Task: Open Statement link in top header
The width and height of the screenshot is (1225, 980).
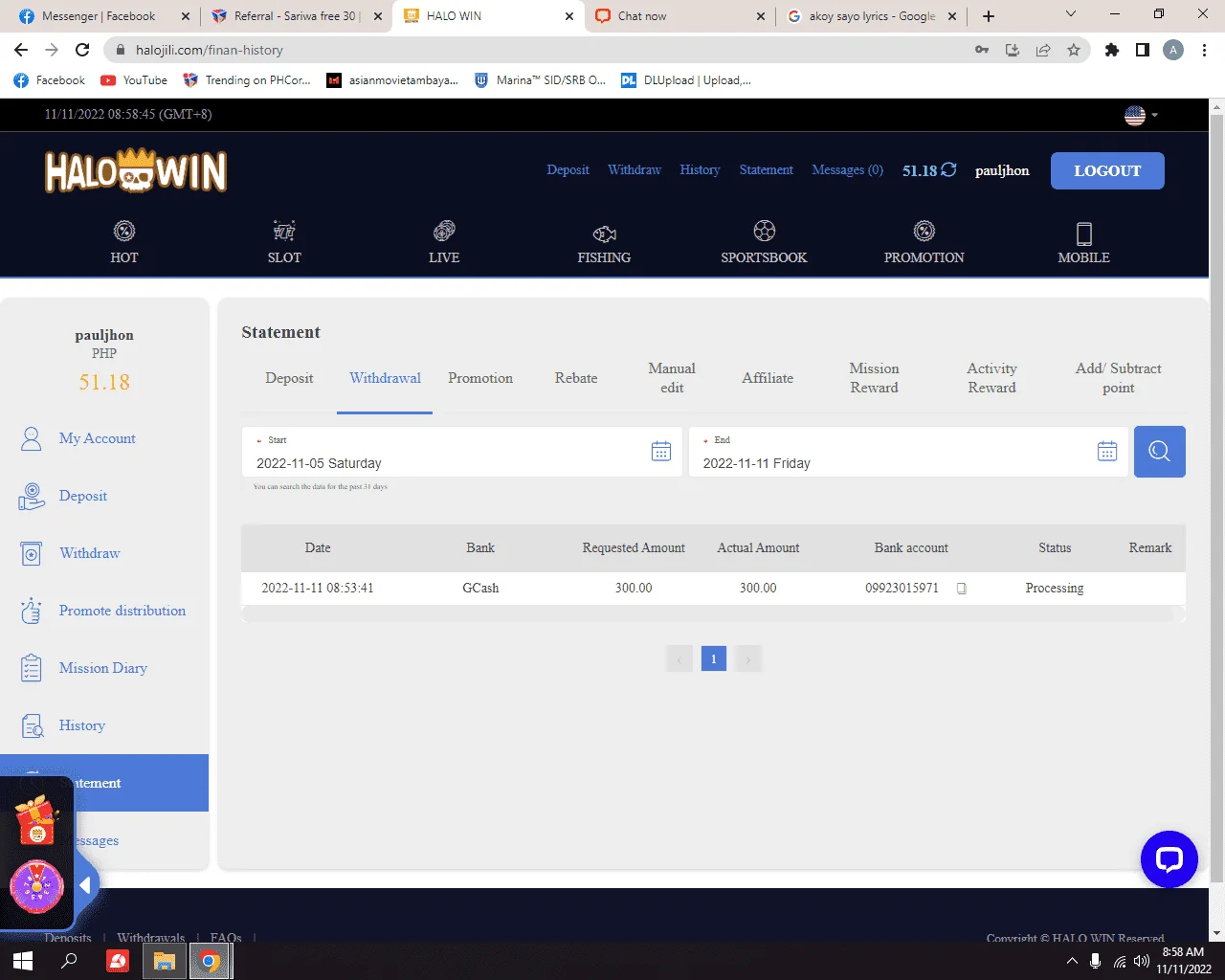Action: click(x=766, y=169)
